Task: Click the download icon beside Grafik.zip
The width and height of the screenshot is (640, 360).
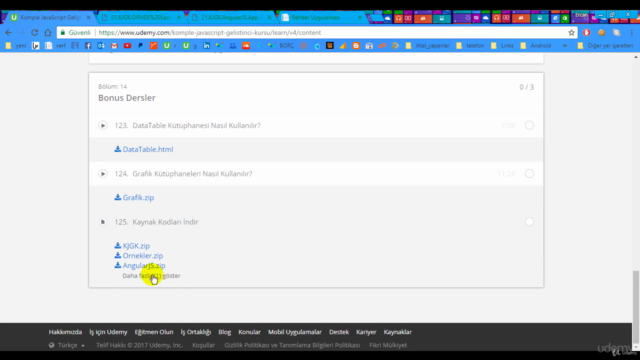Action: coord(118,197)
